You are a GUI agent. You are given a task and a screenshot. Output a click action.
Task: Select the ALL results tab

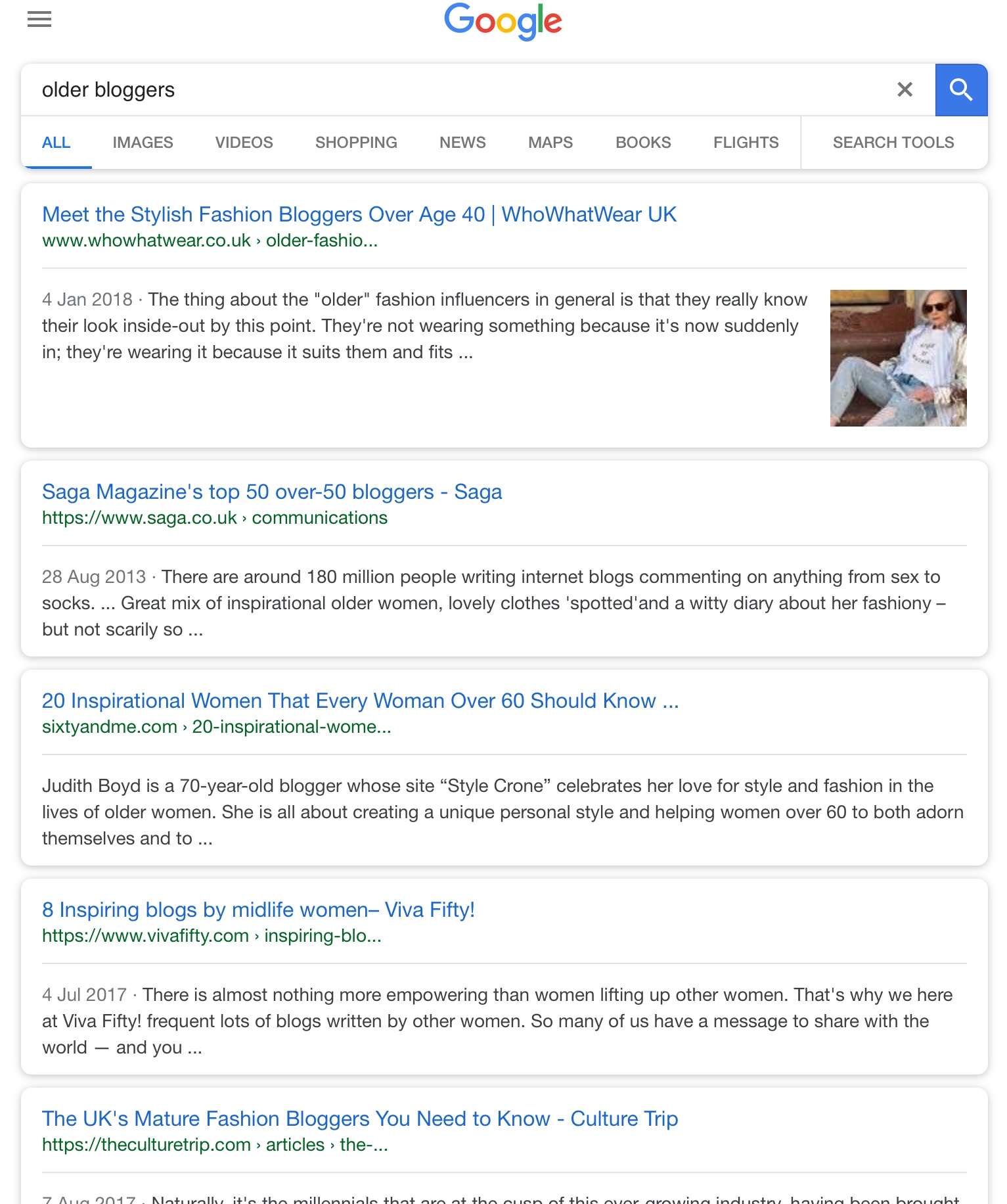56,143
